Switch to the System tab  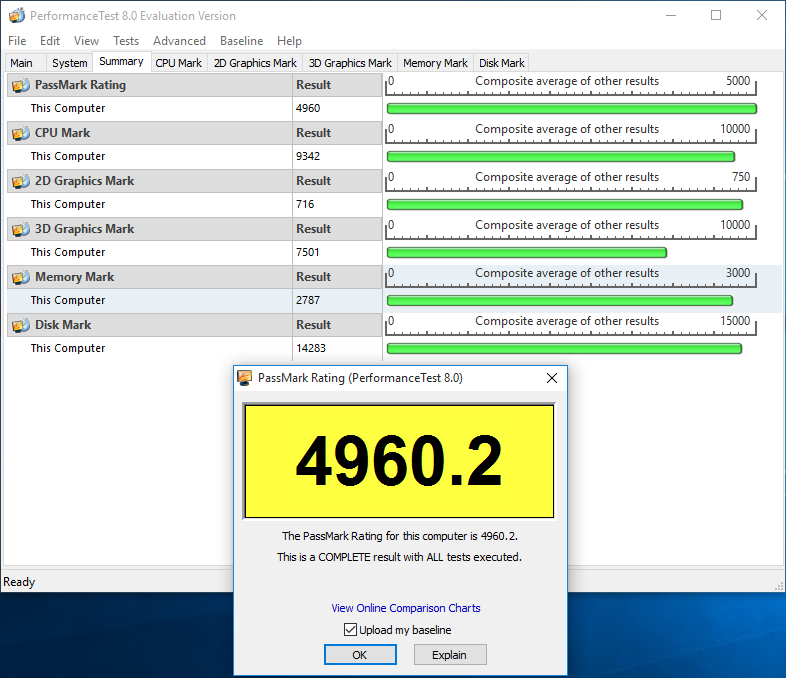[x=70, y=63]
